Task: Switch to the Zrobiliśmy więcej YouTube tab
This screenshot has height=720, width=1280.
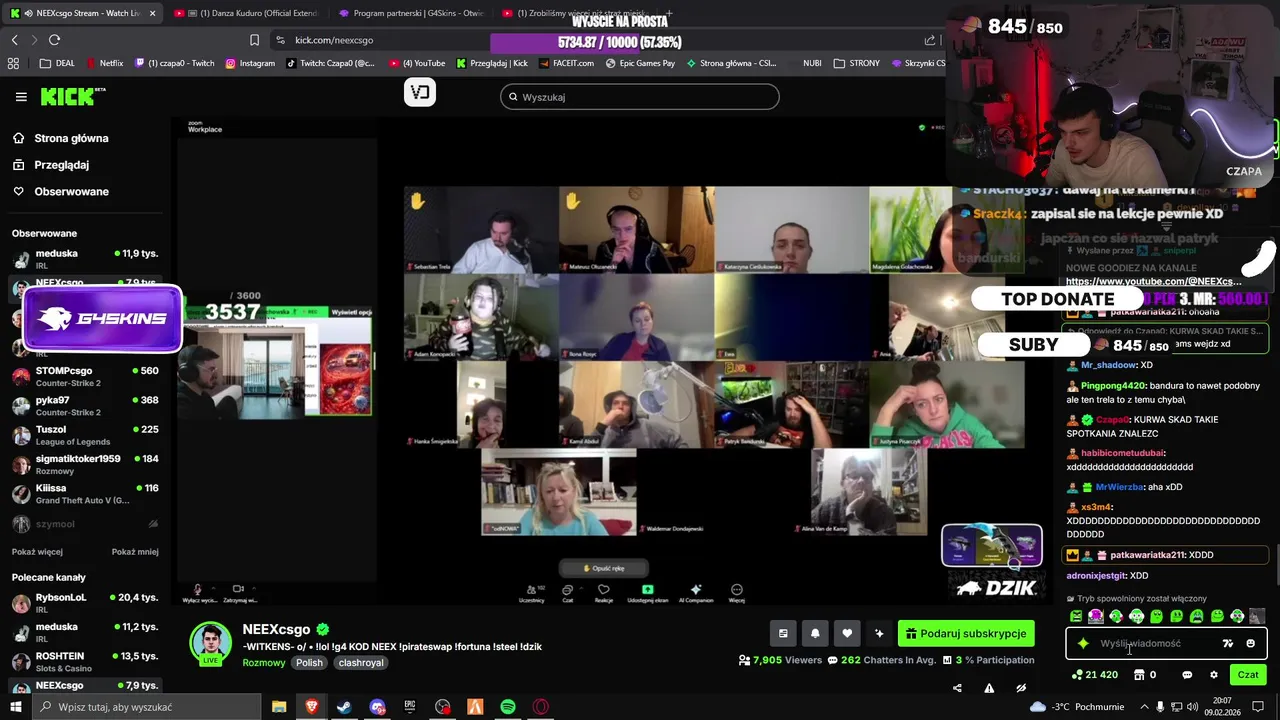Action: point(575,13)
